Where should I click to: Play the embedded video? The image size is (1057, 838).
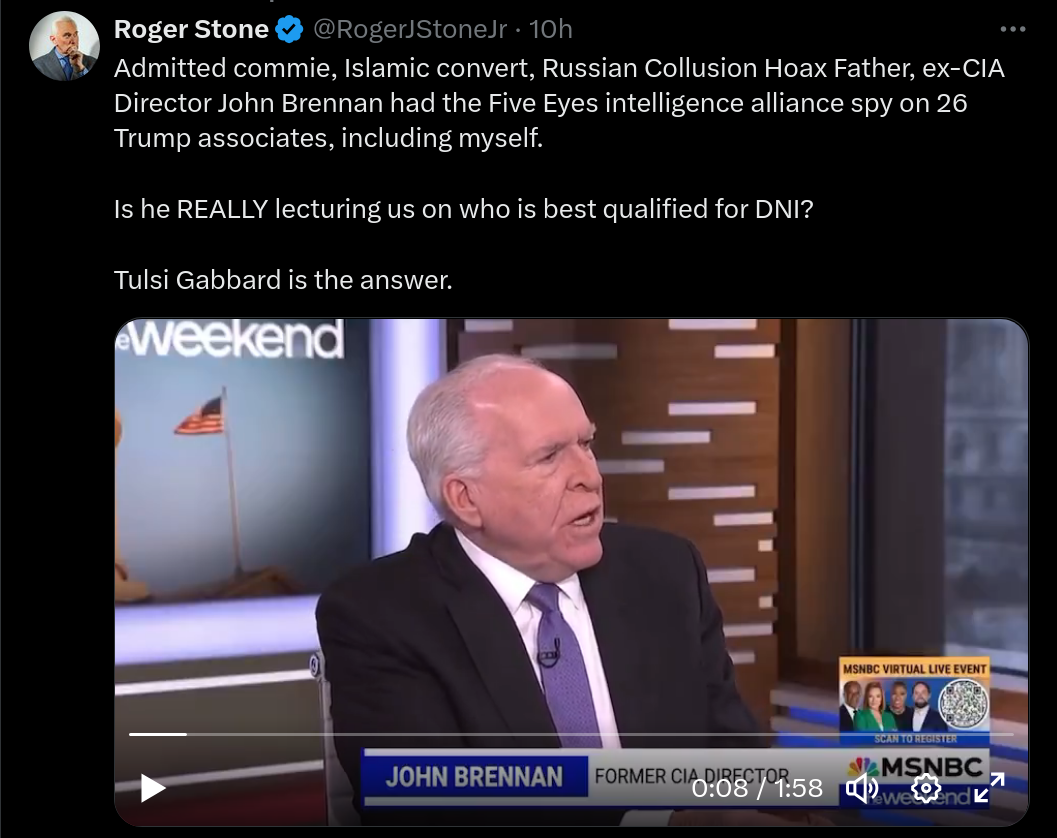pyautogui.click(x=153, y=788)
